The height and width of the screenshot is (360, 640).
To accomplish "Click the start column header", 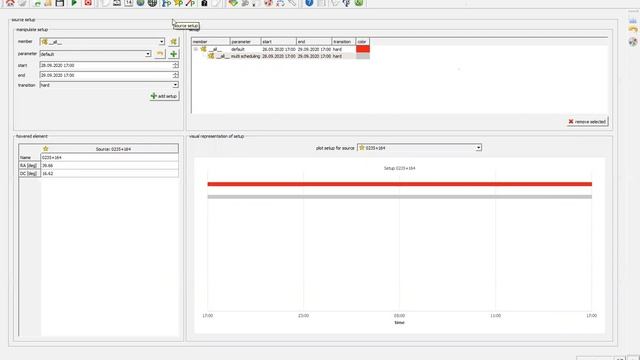I will click(278, 42).
